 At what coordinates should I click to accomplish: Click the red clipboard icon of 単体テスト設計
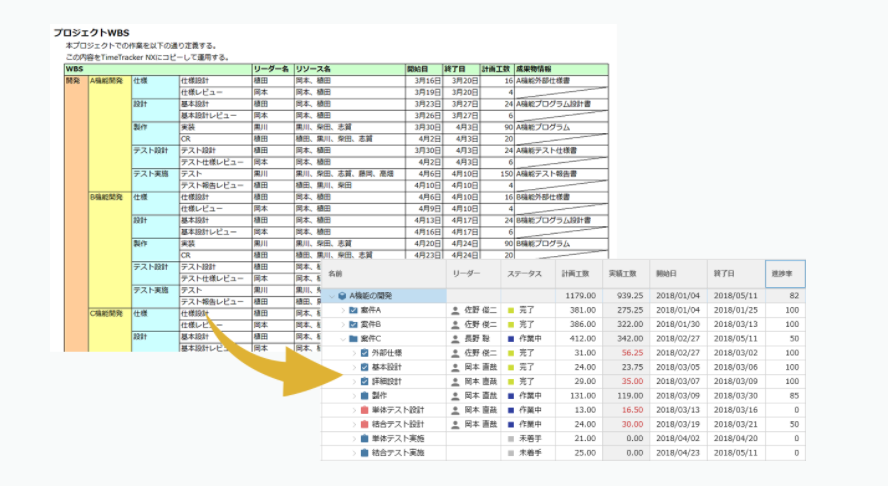click(x=365, y=410)
